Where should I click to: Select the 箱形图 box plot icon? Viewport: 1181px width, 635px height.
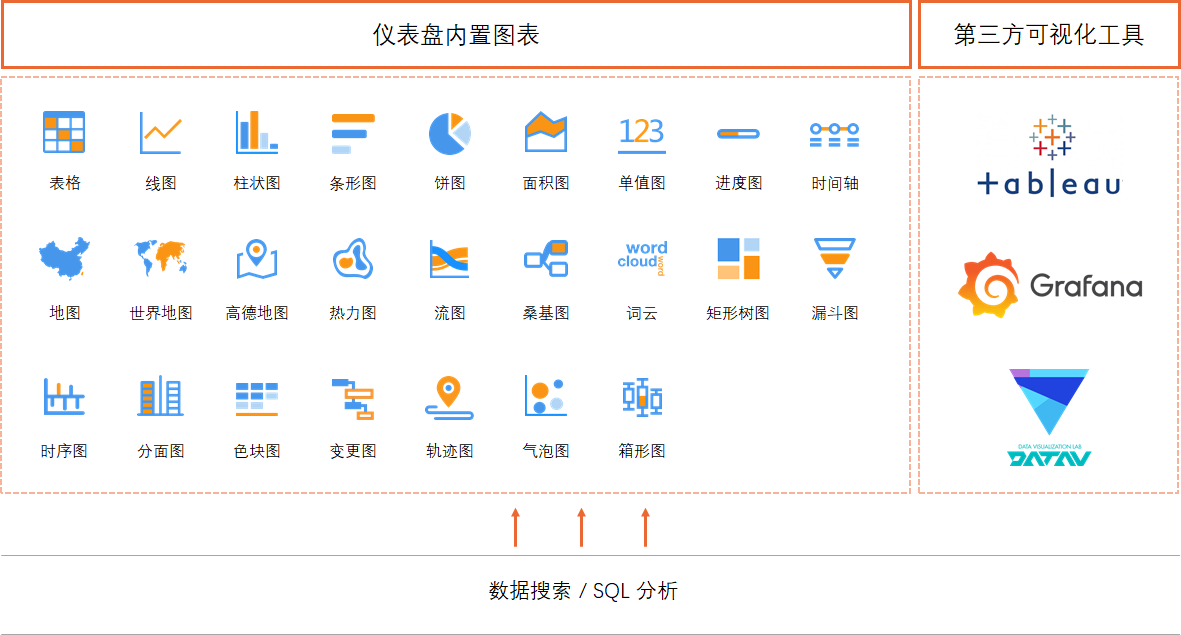point(642,398)
